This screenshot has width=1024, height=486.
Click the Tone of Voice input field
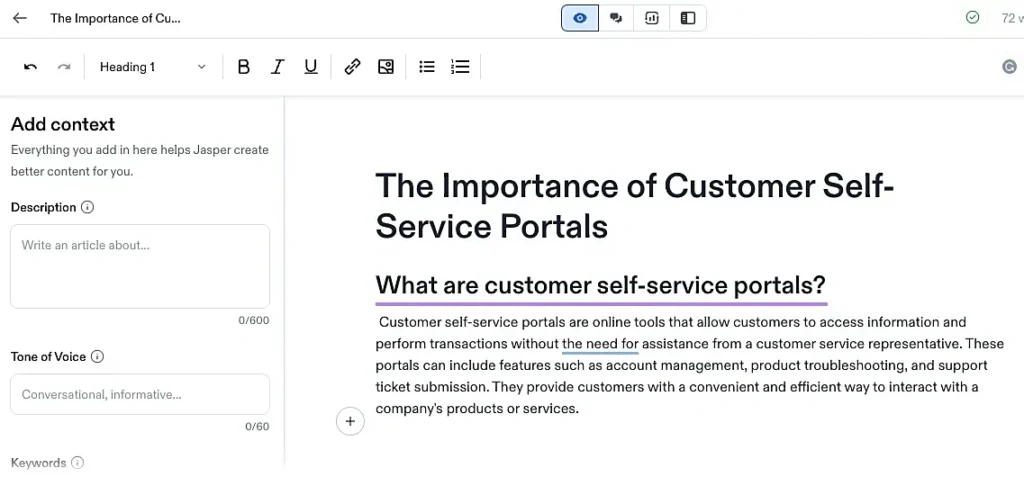[x=140, y=394]
